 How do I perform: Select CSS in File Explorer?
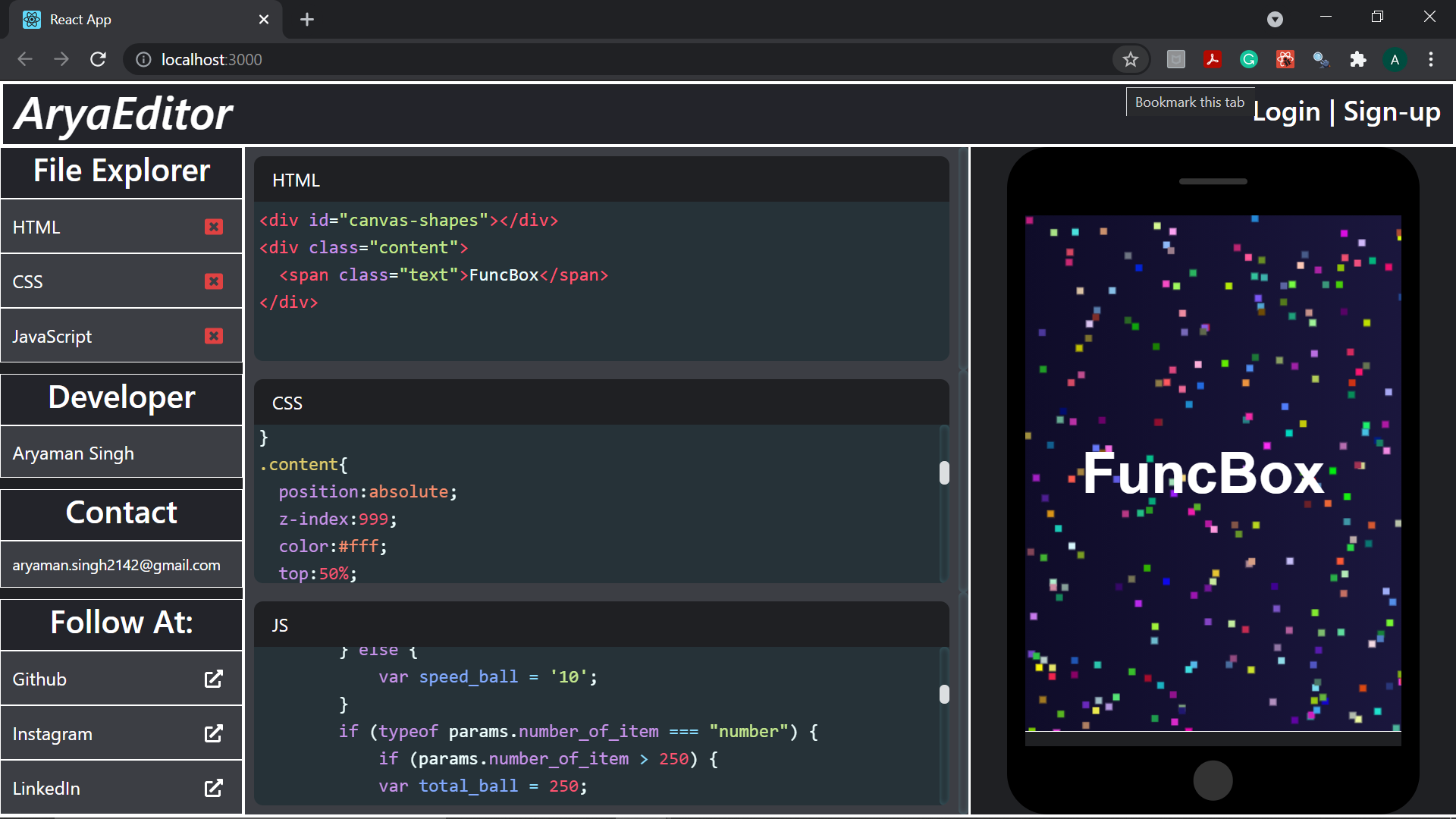(x=121, y=281)
